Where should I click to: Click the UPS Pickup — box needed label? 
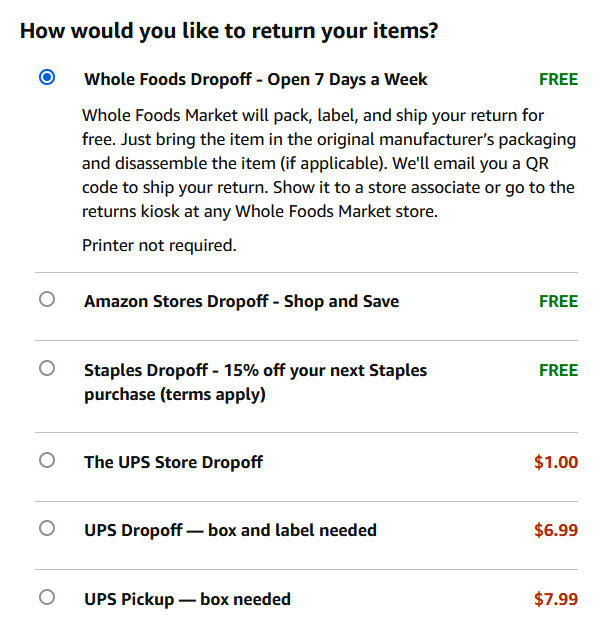pos(187,599)
